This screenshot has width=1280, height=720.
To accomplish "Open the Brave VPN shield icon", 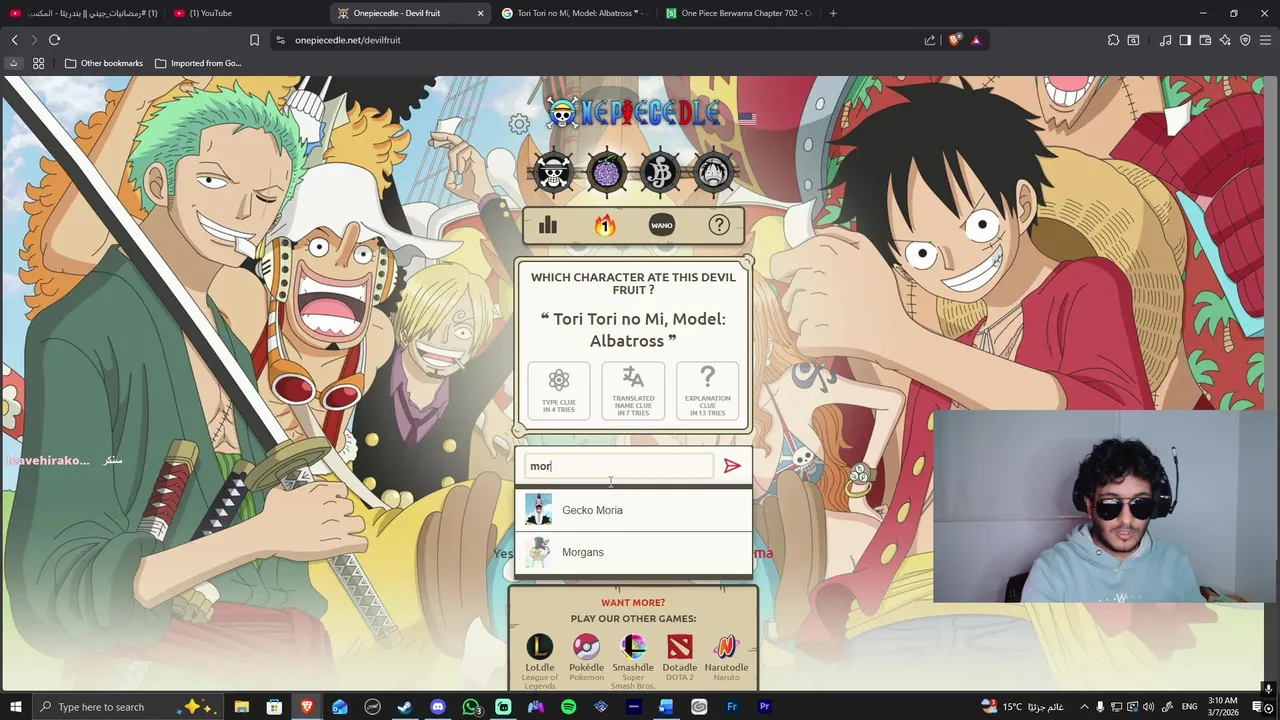I will [1245, 40].
